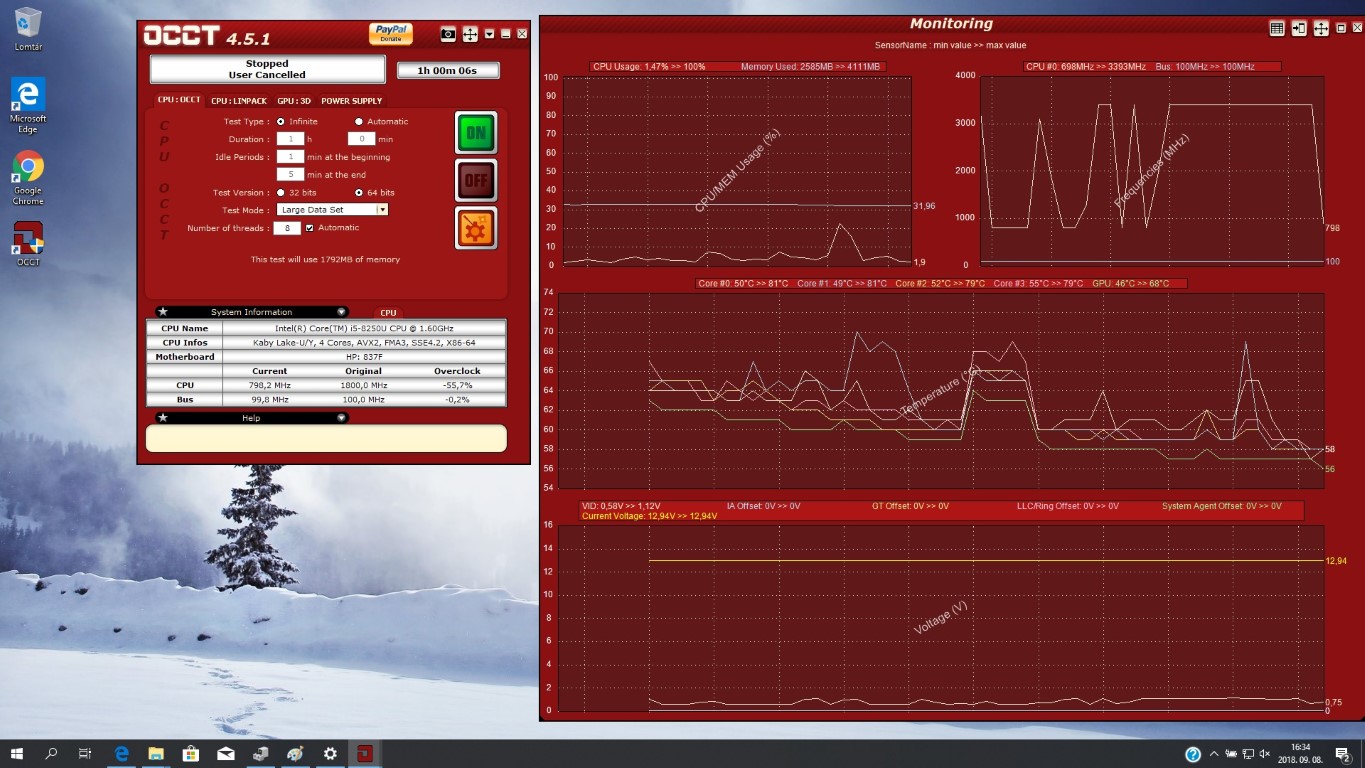Viewport: 1365px width, 768px height.
Task: Click the dock-arrow icon in Monitoring header
Action: click(x=1299, y=29)
